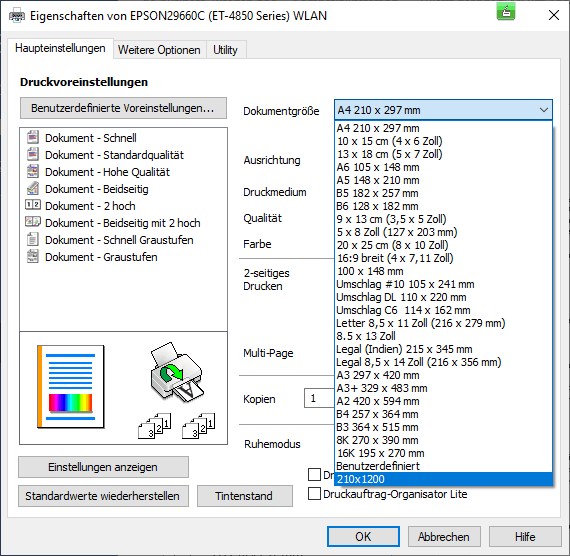570x556 pixels.
Task: Select Umschlag #10 105 x 241 mm
Action: (443, 284)
